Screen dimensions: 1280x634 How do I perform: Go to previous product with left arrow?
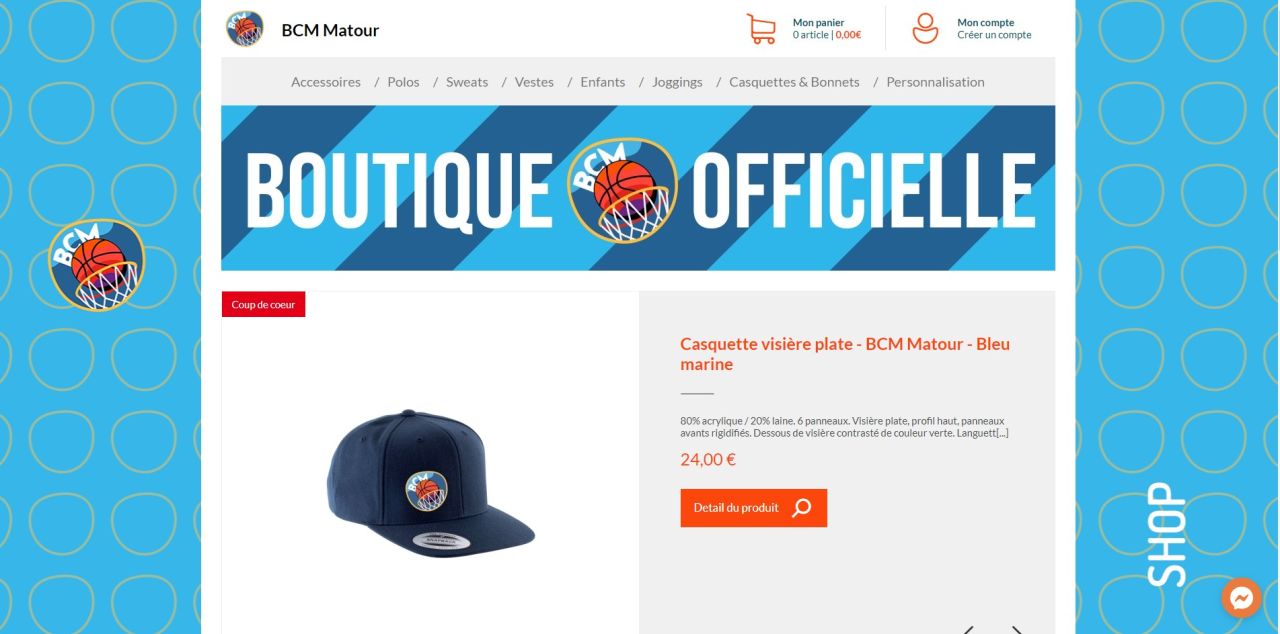tap(967, 629)
